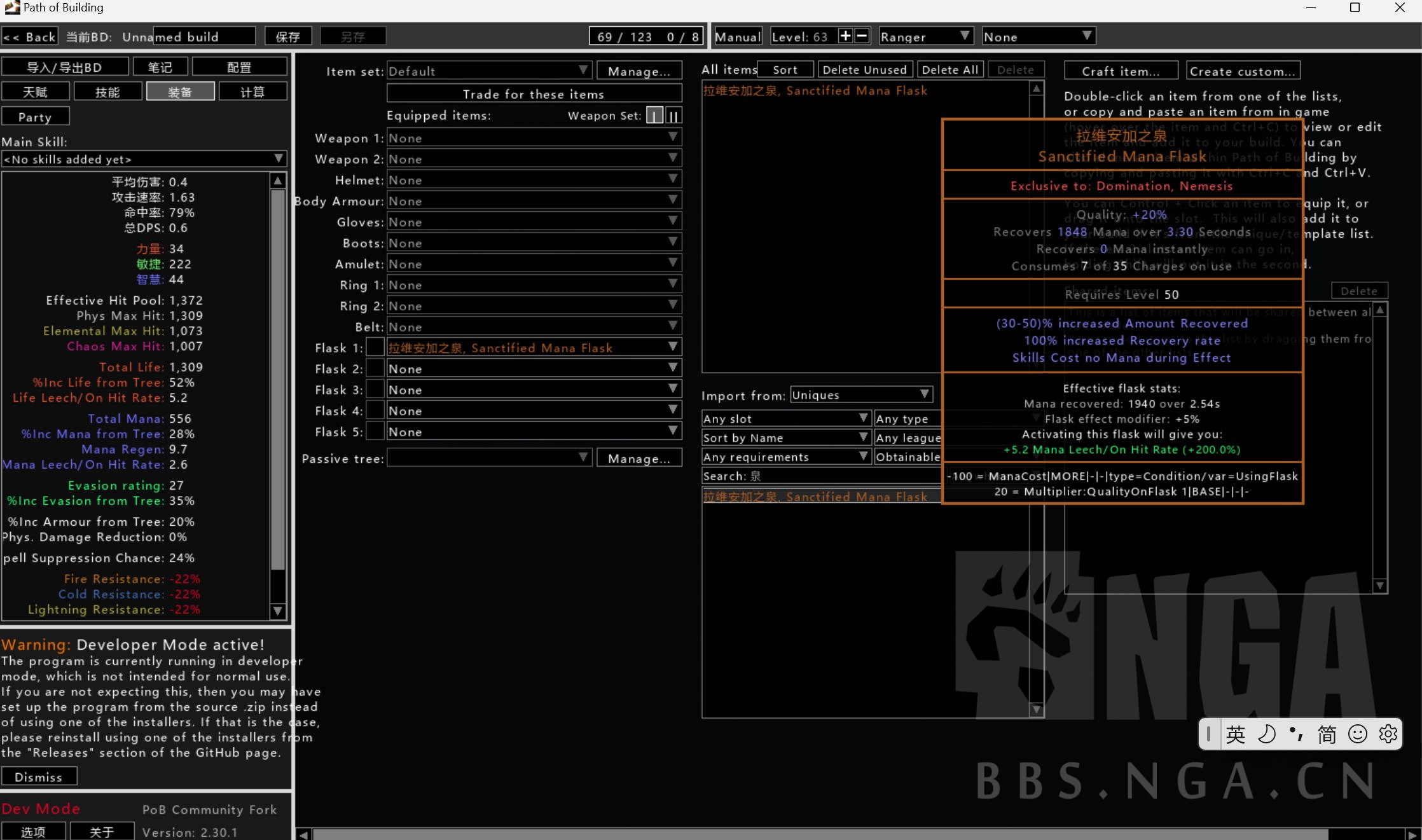Select weapon set II toggle
Image resolution: width=1422 pixels, height=840 pixels.
(673, 116)
